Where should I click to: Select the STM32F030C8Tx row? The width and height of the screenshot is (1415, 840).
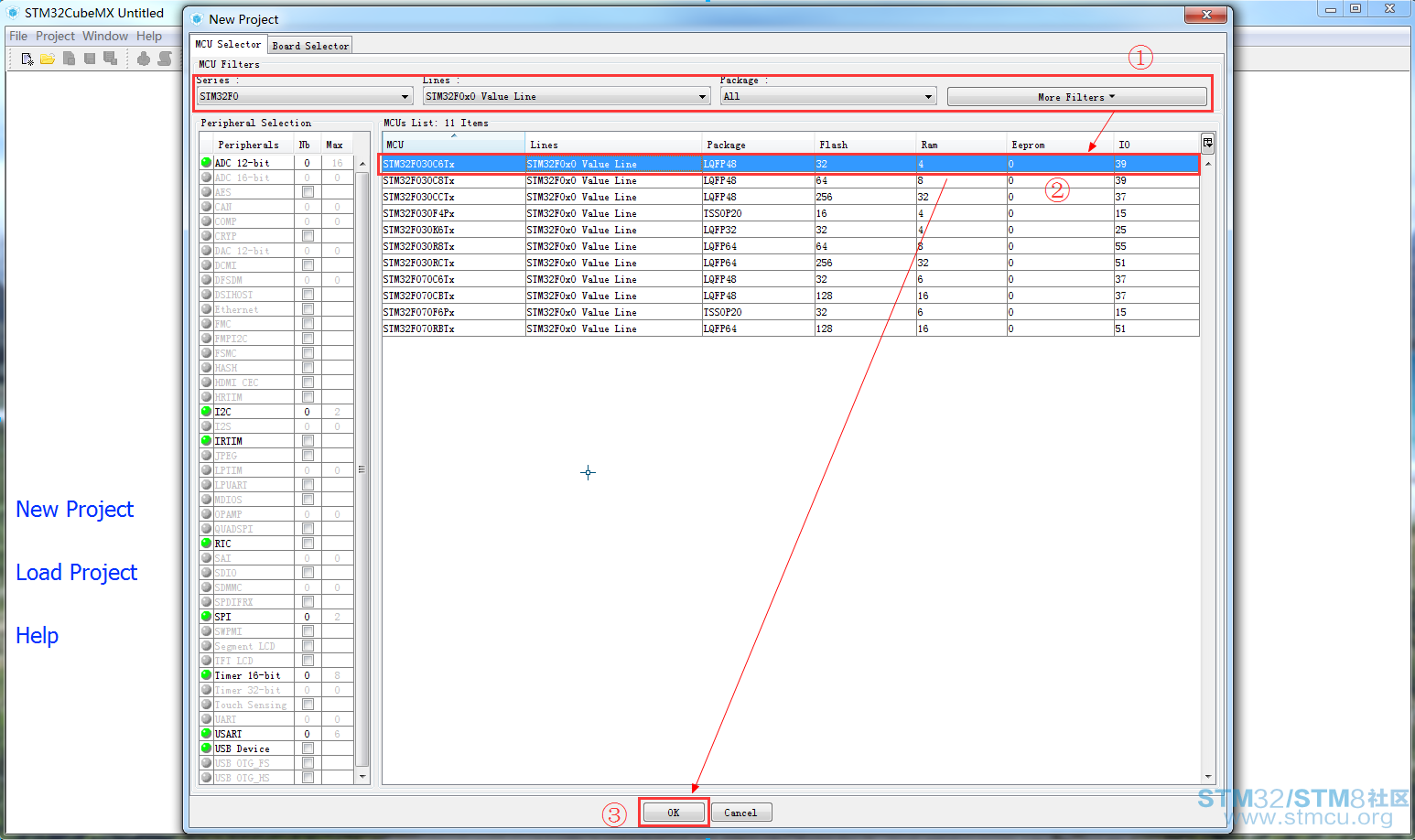click(x=791, y=180)
